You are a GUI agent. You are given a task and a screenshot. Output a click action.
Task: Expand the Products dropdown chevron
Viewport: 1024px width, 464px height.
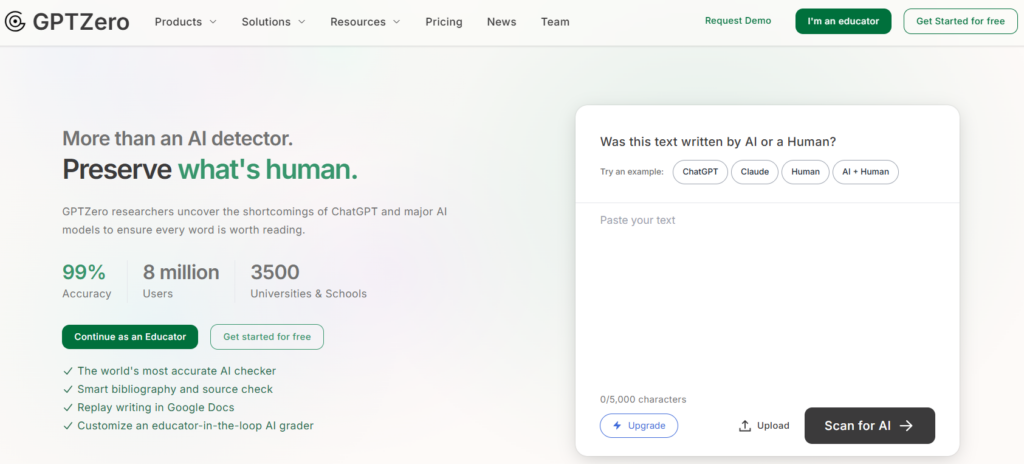213,22
